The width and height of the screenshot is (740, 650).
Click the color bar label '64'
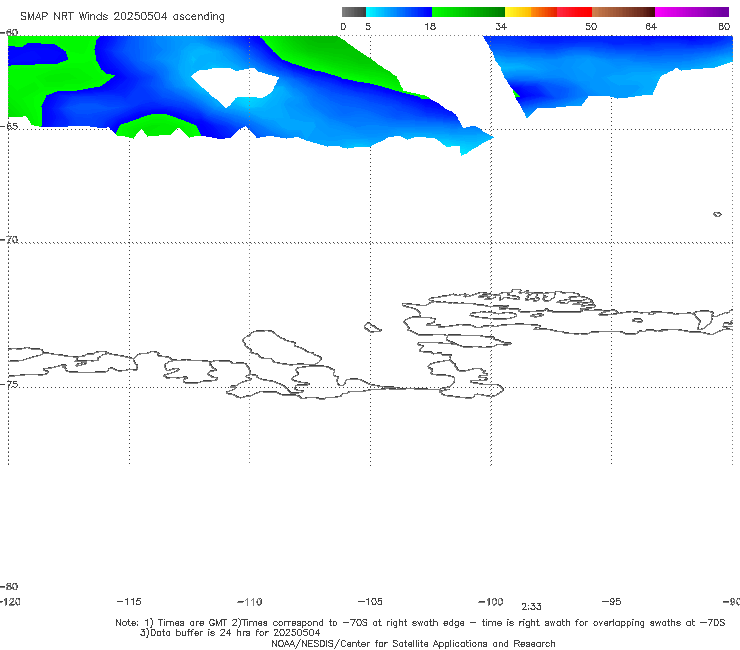pyautogui.click(x=651, y=26)
